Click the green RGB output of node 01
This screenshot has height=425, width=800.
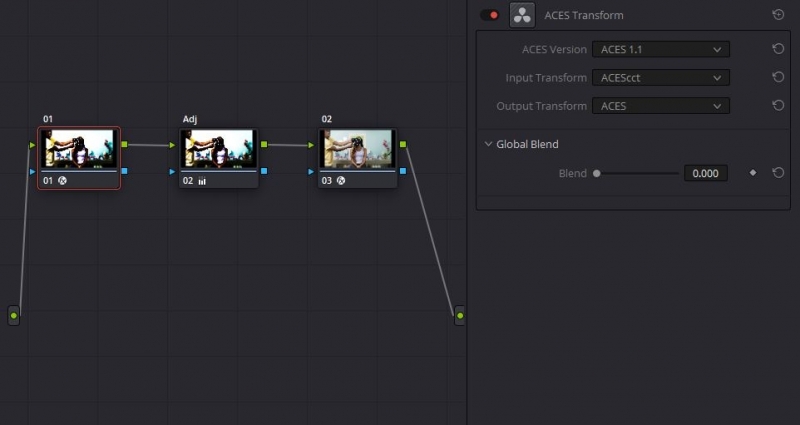(124, 145)
